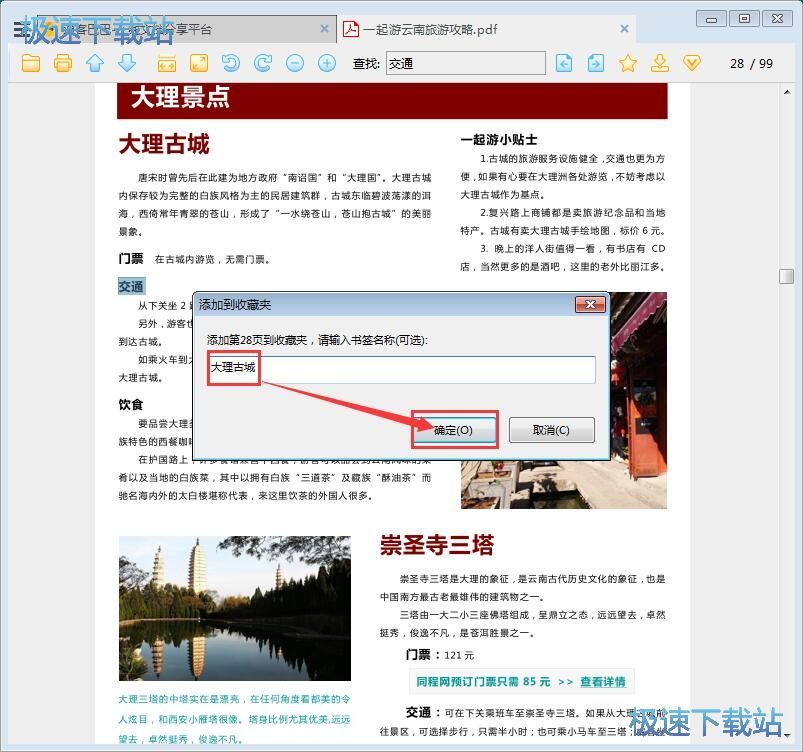This screenshot has height=752, width=803.
Task: Click the vertical scrollbar thumb
Action: point(786,276)
